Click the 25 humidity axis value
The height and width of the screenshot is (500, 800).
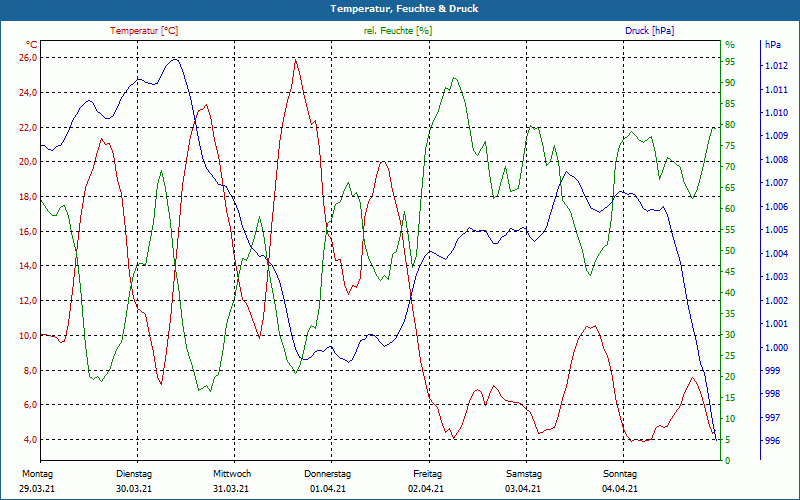tap(730, 356)
